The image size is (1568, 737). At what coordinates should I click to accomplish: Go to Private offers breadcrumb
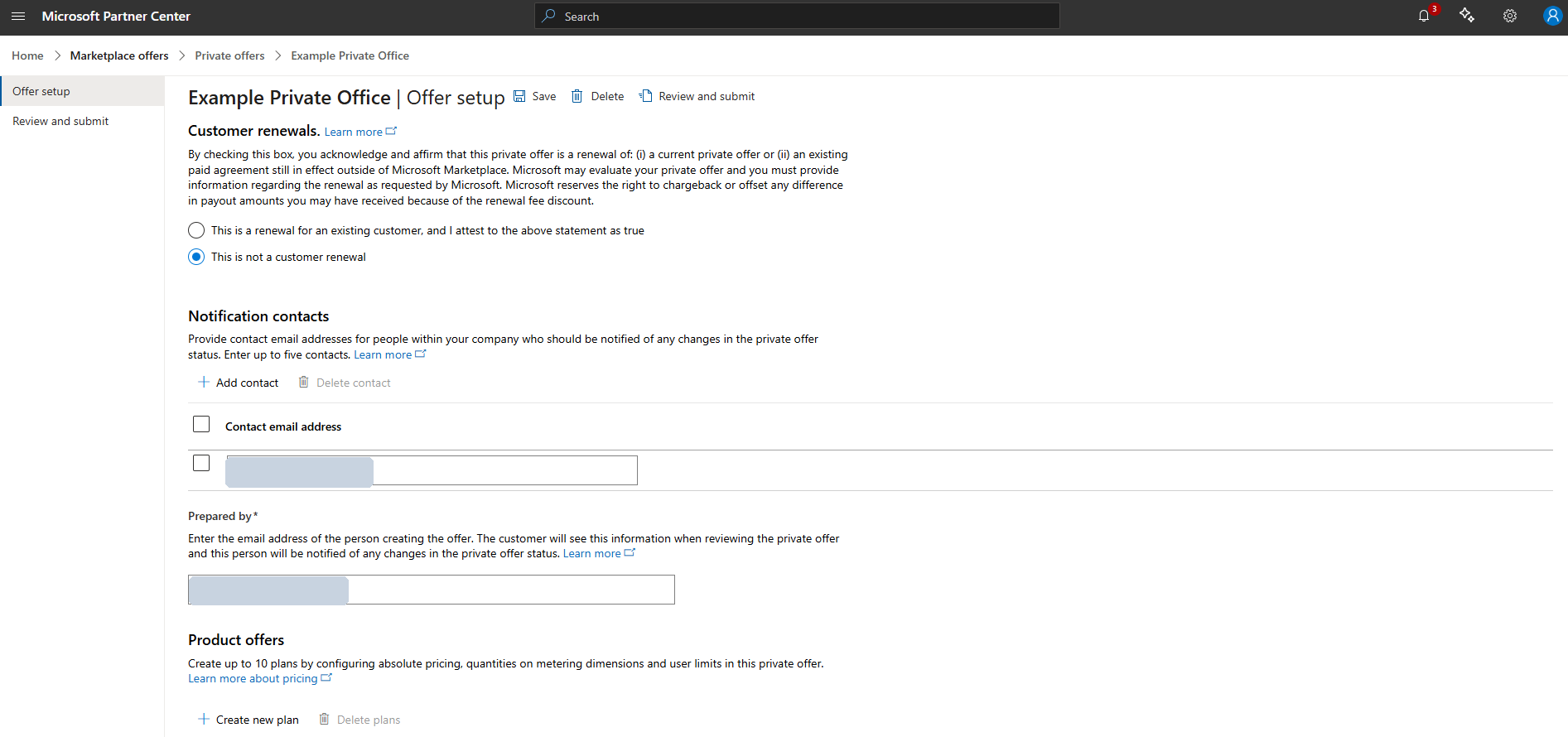(x=229, y=55)
